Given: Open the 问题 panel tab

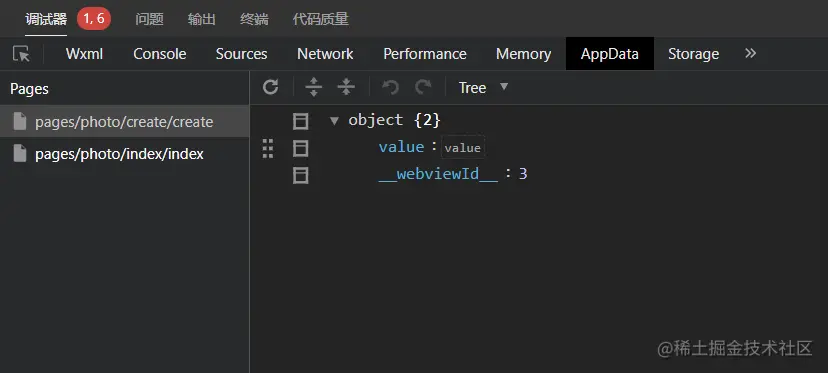Looking at the screenshot, I should coord(149,19).
